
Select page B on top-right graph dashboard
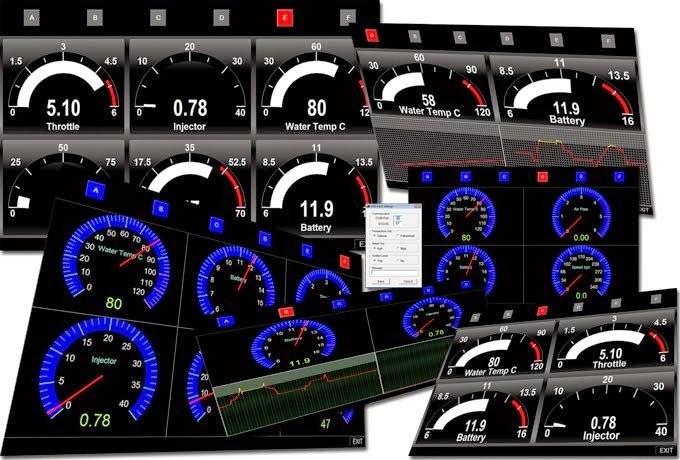(415, 37)
